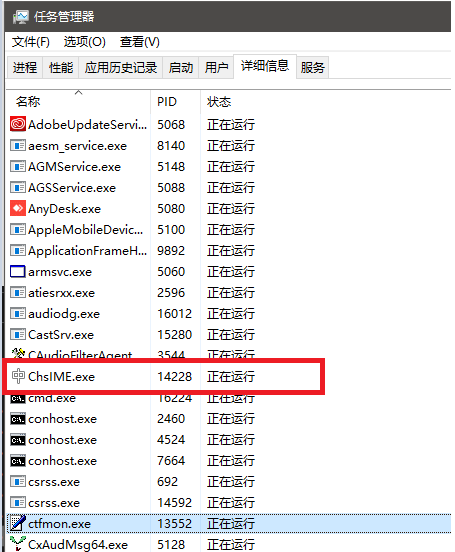This screenshot has height=552, width=455.
Task: Open the 查看(V) menu
Action: pos(139,42)
